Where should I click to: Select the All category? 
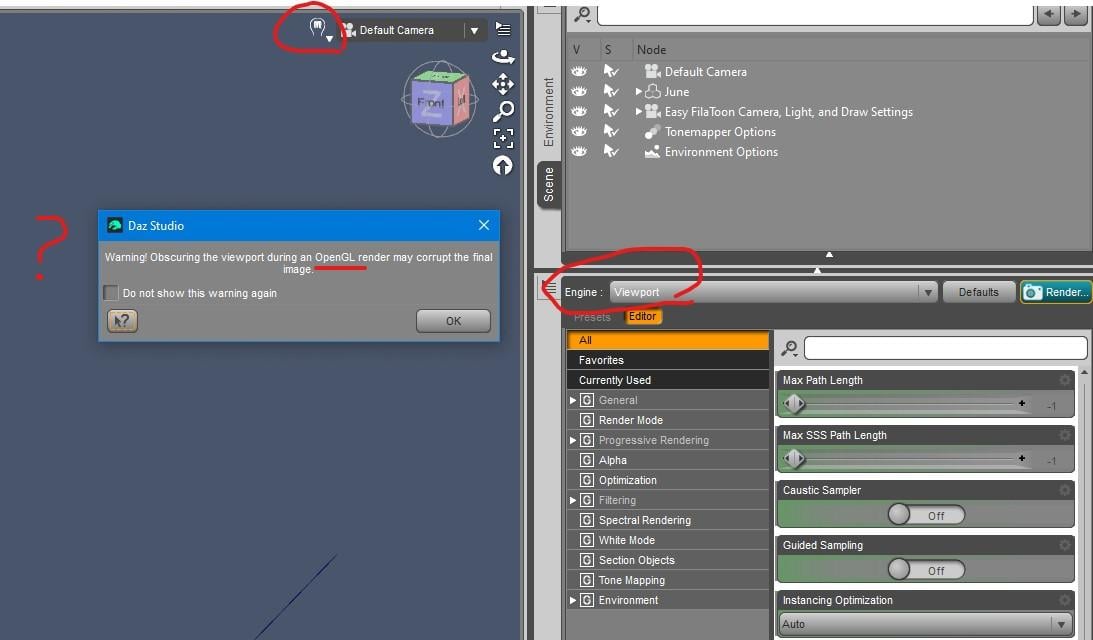pos(668,340)
